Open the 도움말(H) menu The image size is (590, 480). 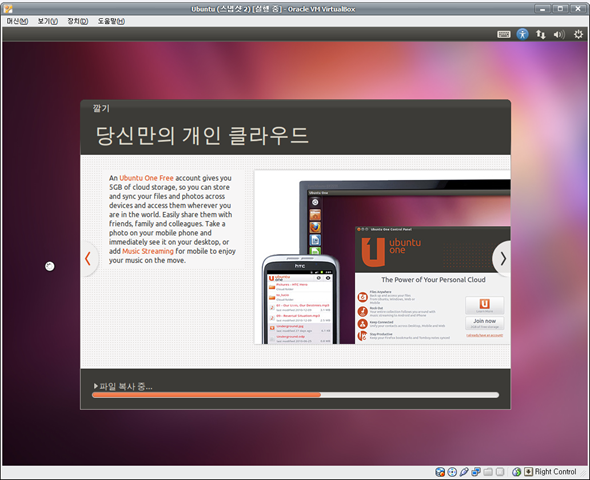pyautogui.click(x=111, y=21)
